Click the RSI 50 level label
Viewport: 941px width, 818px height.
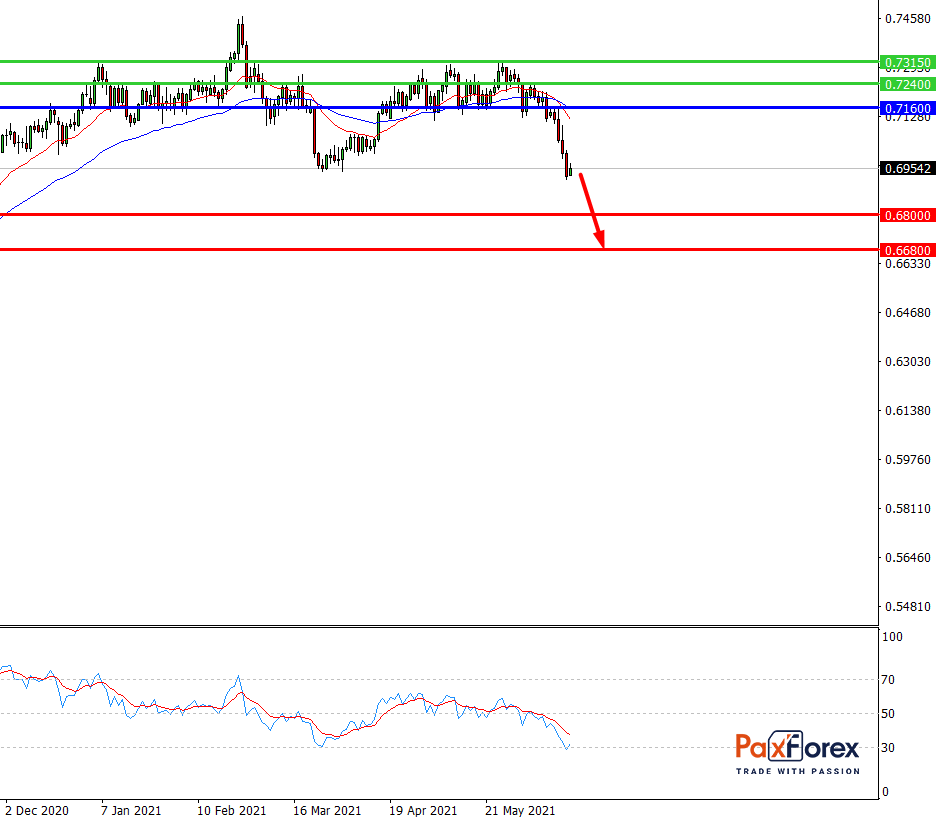(888, 714)
